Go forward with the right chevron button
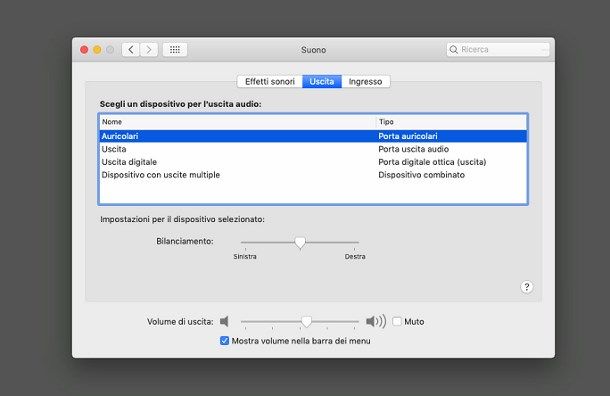 pos(149,50)
